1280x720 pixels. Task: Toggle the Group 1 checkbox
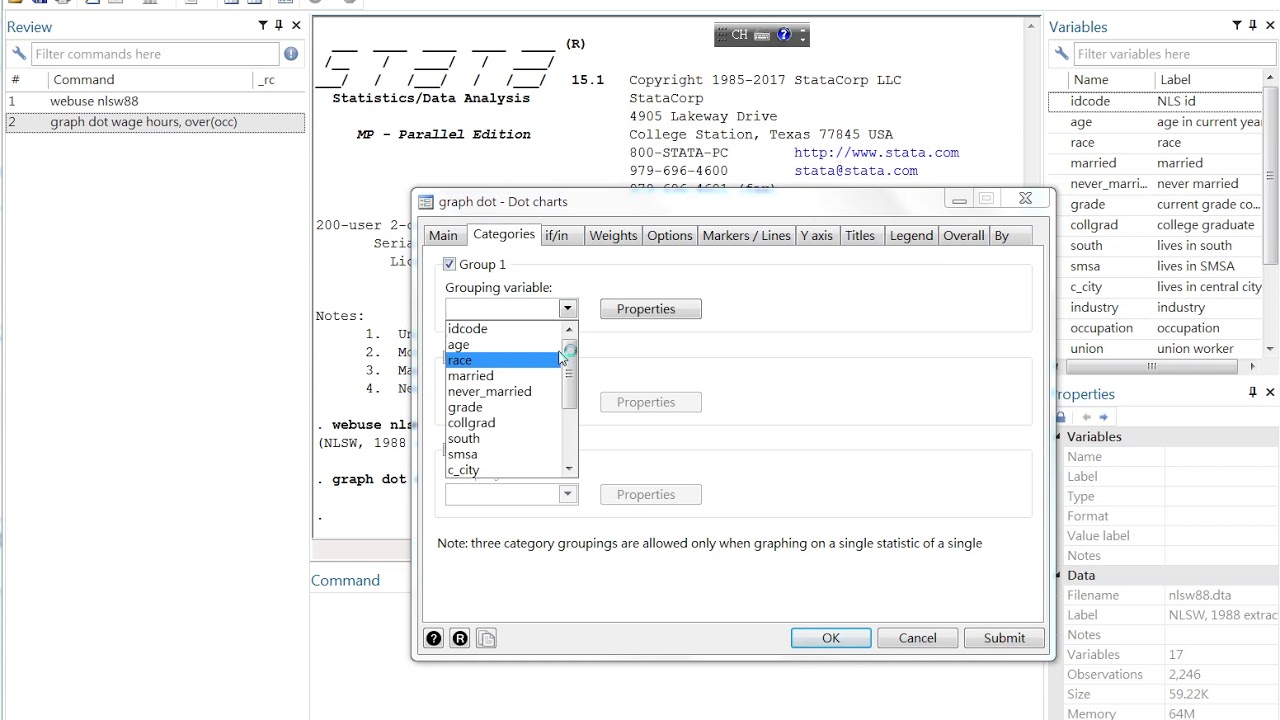(x=450, y=264)
